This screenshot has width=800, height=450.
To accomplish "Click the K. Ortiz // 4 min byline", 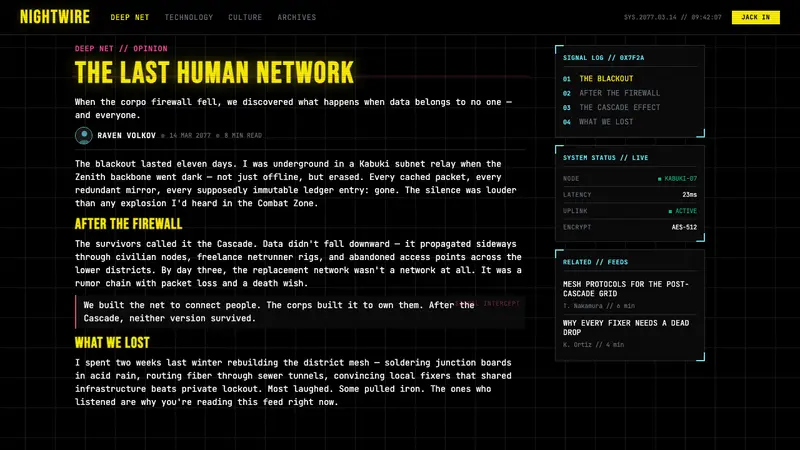I will tap(593, 344).
